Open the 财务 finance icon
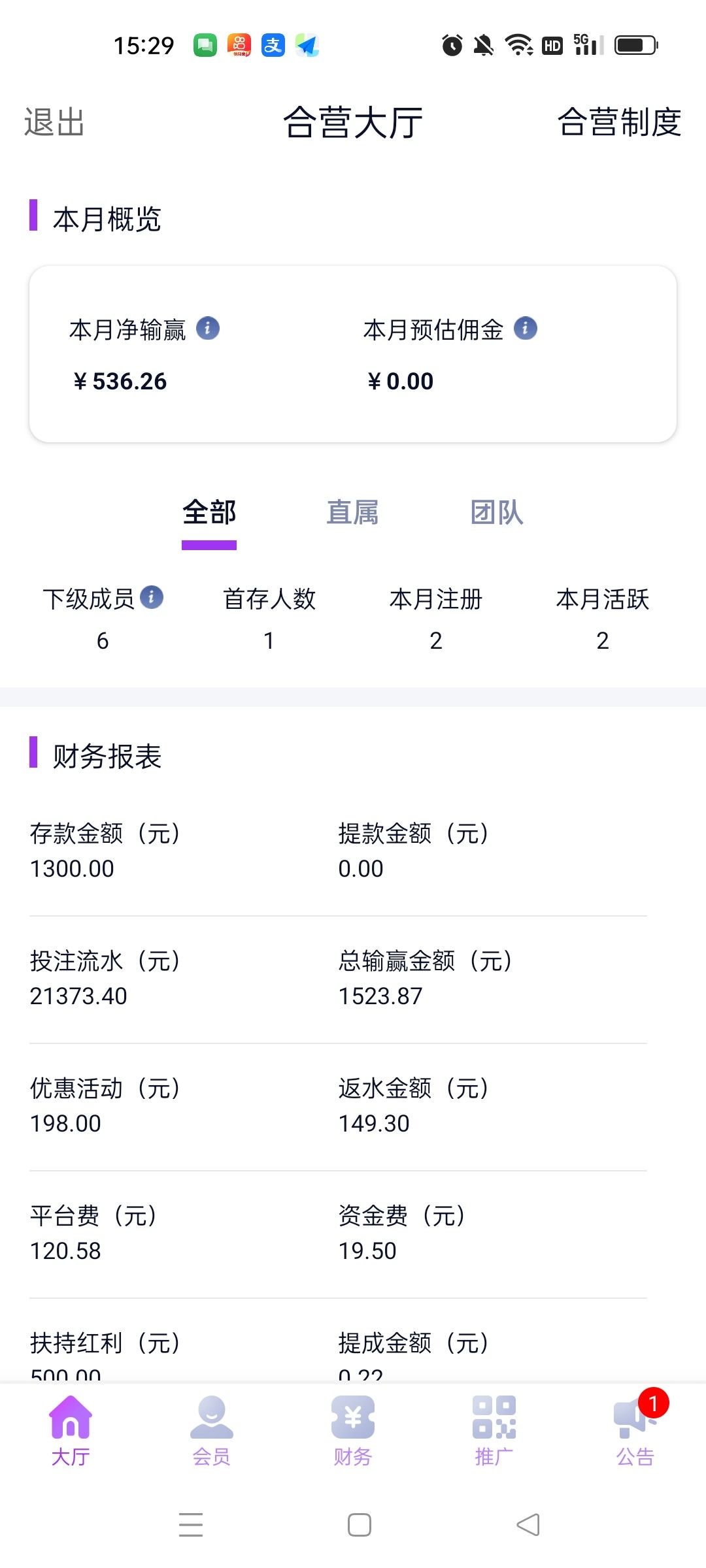Image resolution: width=706 pixels, height=1568 pixels. click(352, 1418)
